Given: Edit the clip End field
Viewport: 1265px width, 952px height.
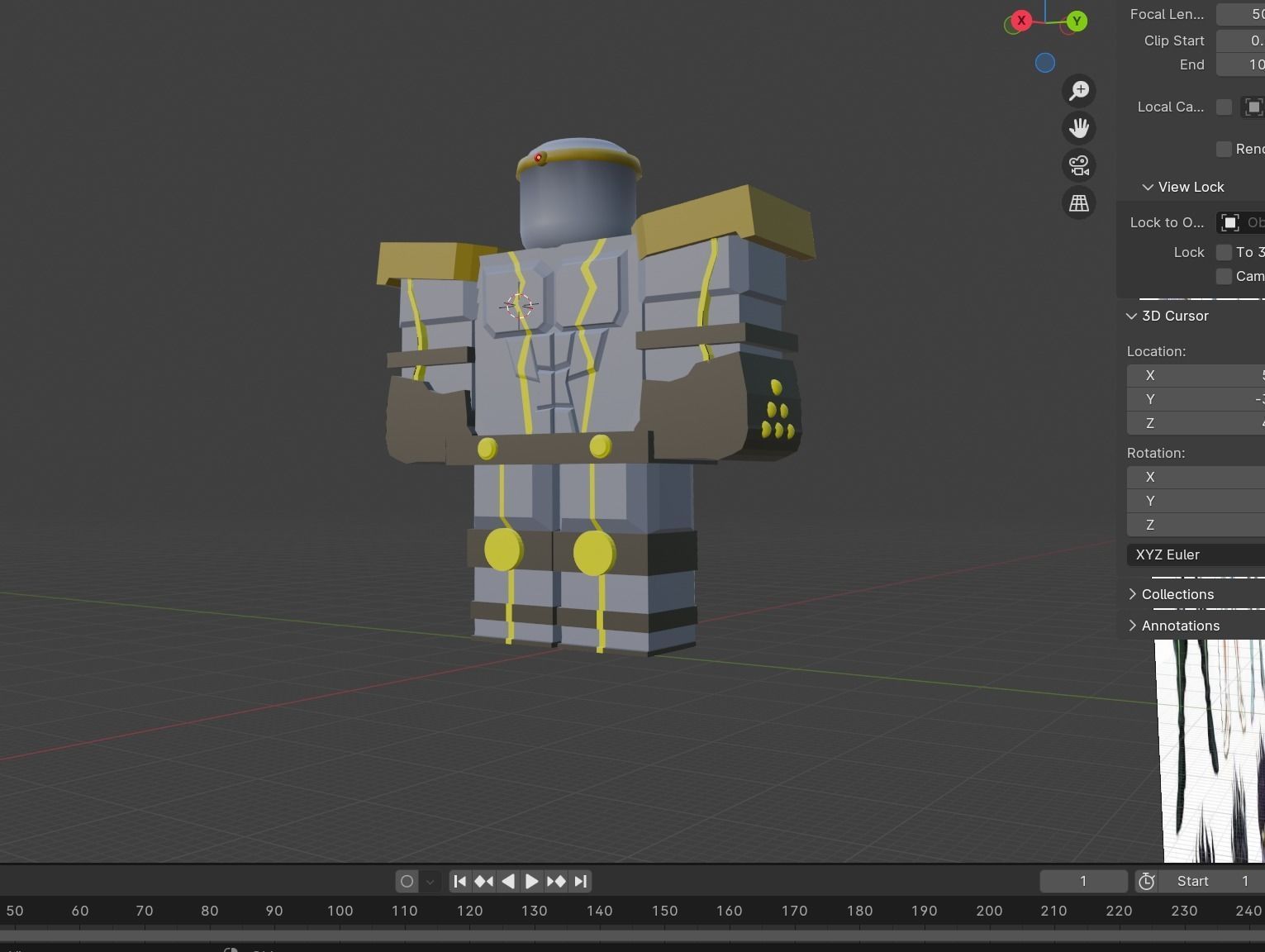Looking at the screenshot, I should [x=1240, y=64].
